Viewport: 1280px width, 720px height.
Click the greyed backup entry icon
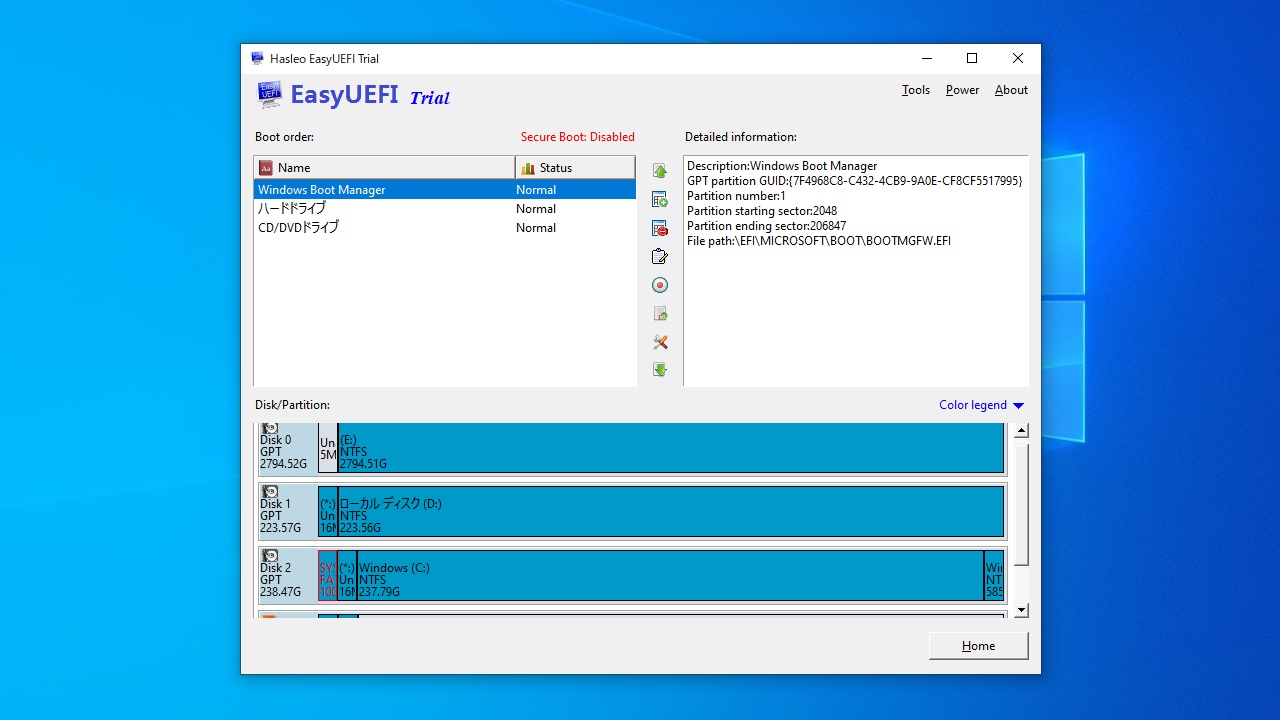pyautogui.click(x=659, y=314)
